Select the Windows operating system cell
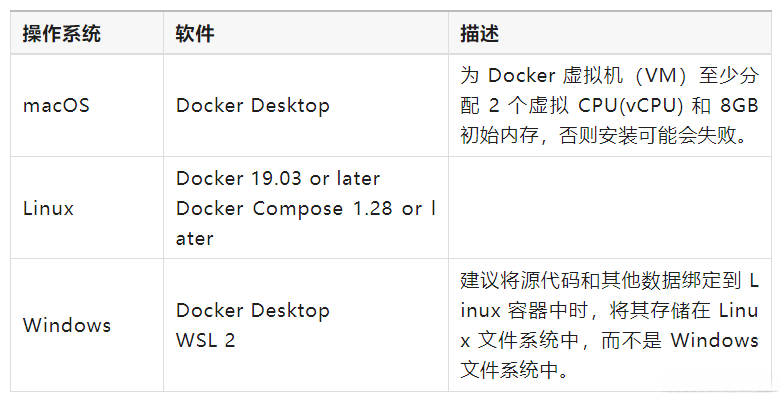The width and height of the screenshot is (784, 400). [66, 325]
